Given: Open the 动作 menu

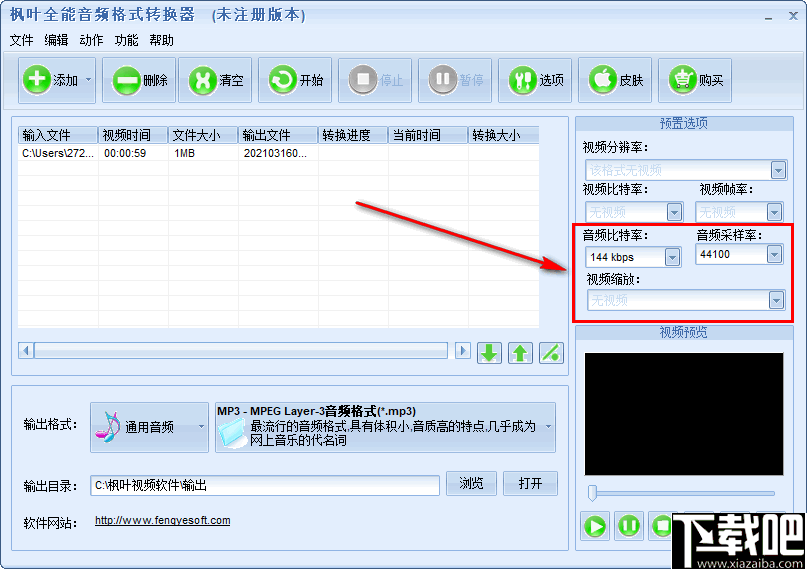Looking at the screenshot, I should 91,40.
